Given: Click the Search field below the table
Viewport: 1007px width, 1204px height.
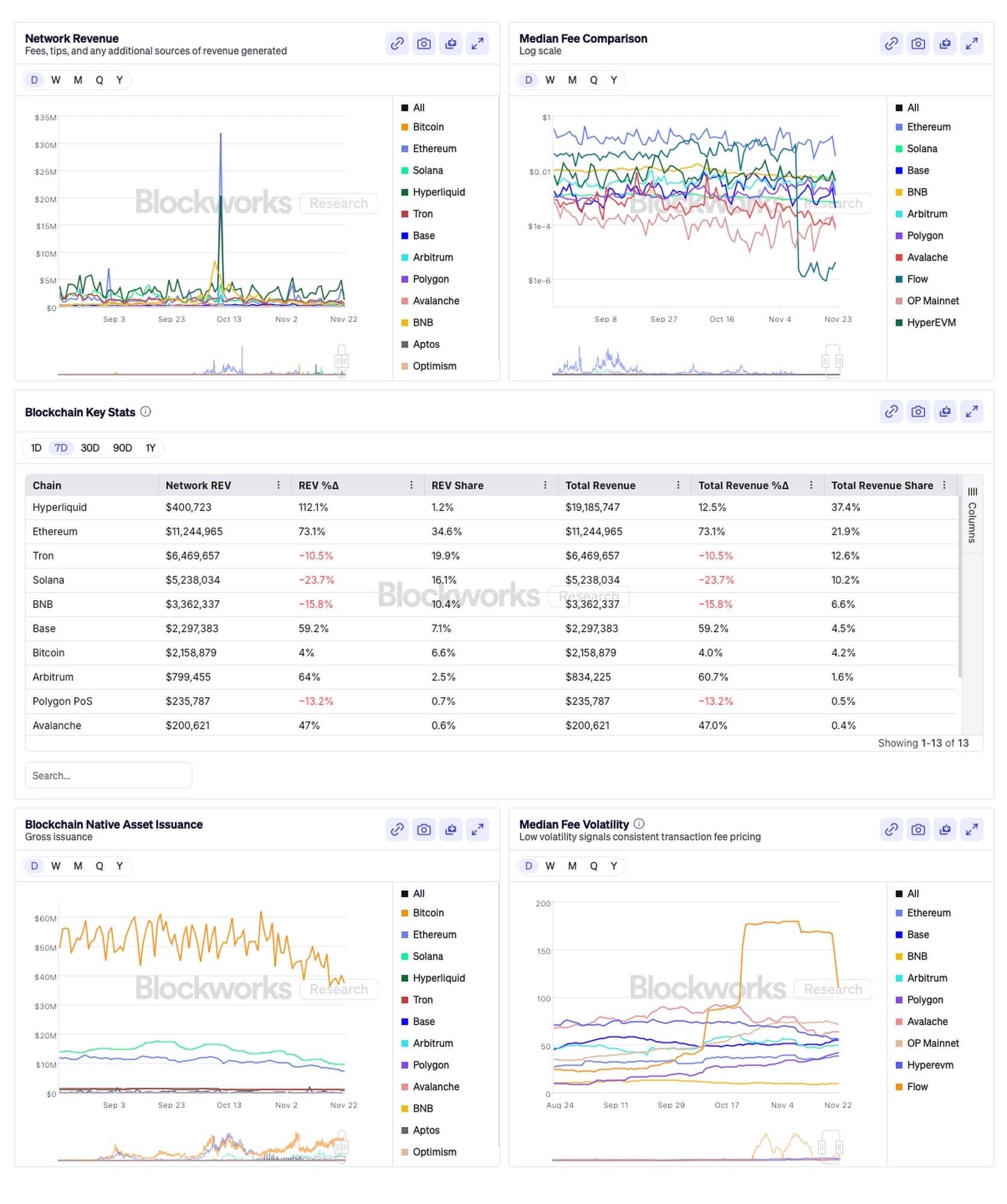Looking at the screenshot, I should [108, 775].
